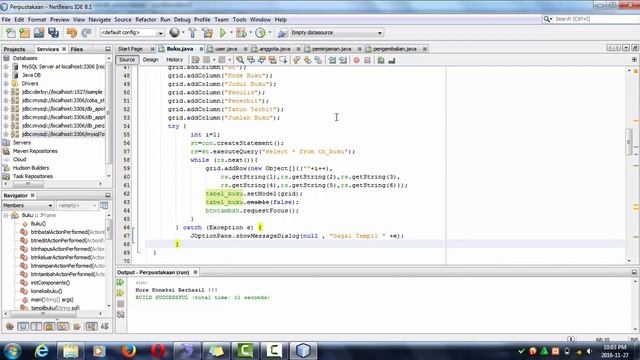
Task: Expand the Java DB node
Action: [x=6, y=75]
